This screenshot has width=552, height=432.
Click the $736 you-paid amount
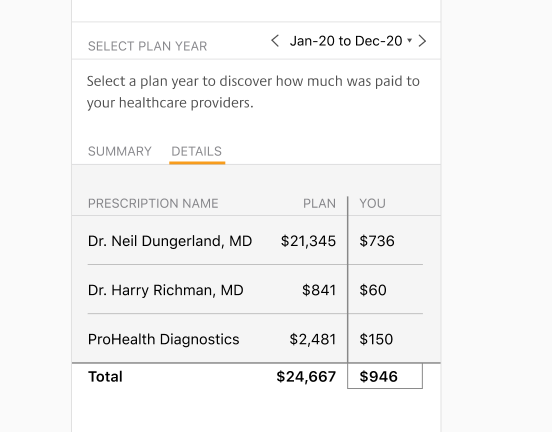click(377, 241)
